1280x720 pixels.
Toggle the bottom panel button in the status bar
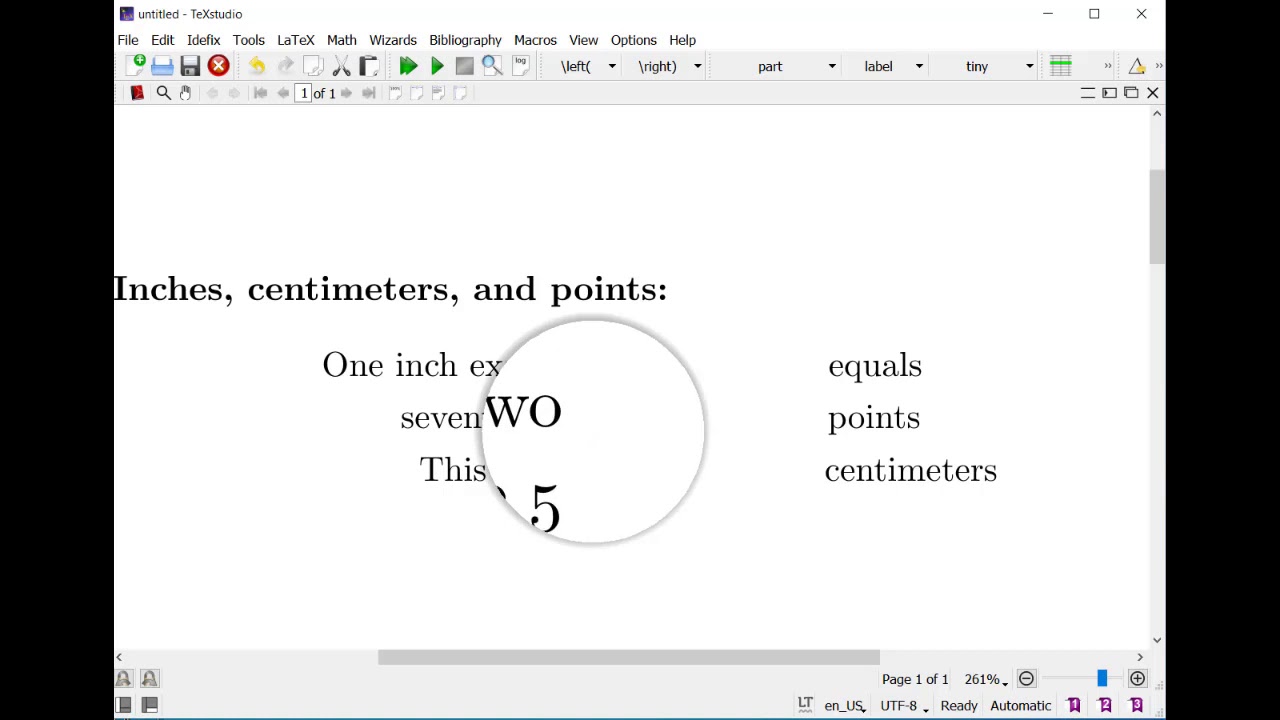[x=149, y=706]
